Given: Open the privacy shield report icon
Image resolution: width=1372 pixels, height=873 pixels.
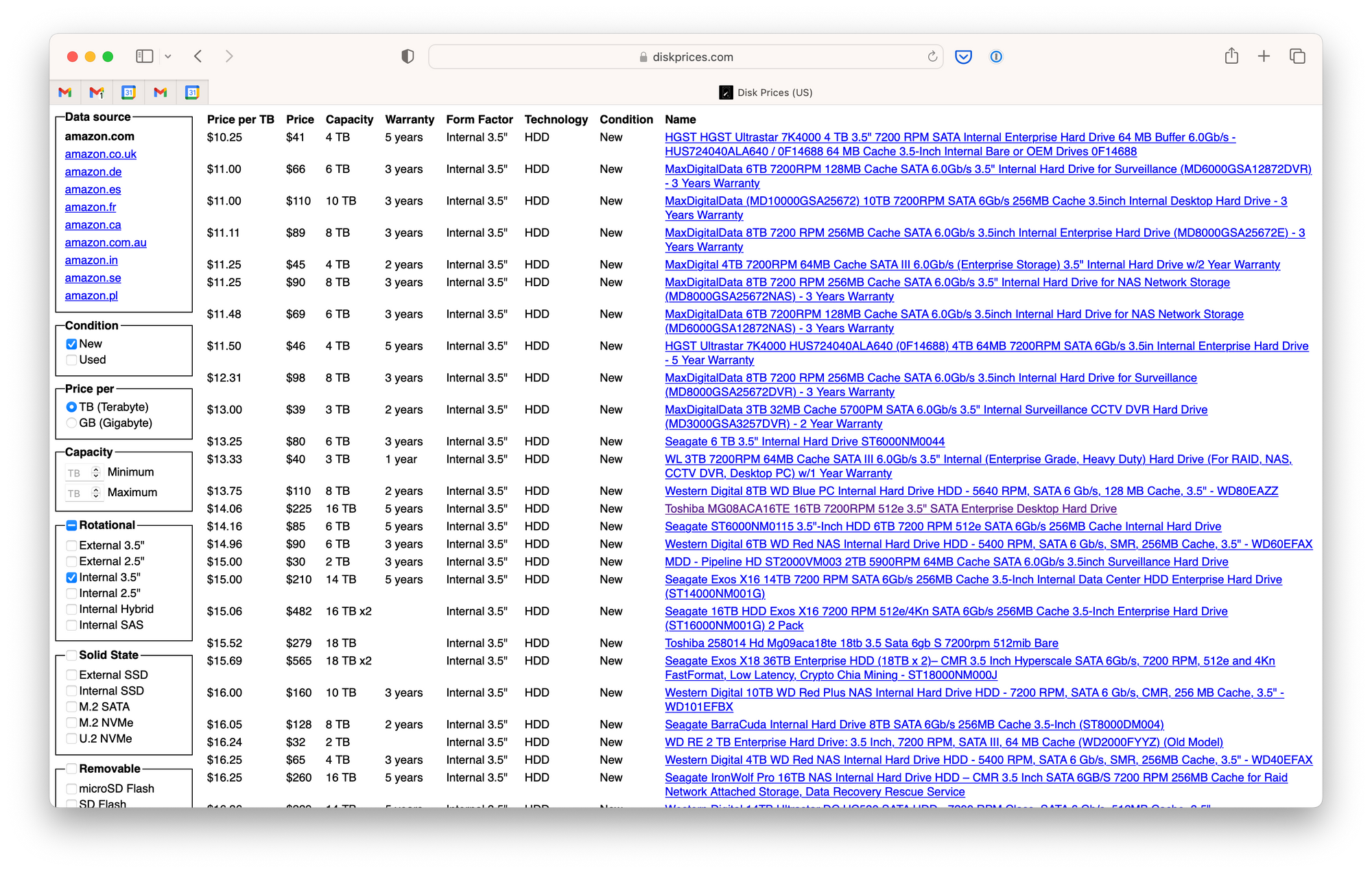Looking at the screenshot, I should [407, 57].
